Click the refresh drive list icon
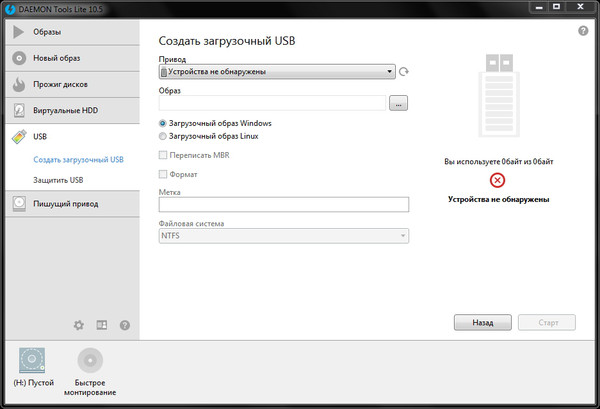600x409 pixels. click(404, 72)
